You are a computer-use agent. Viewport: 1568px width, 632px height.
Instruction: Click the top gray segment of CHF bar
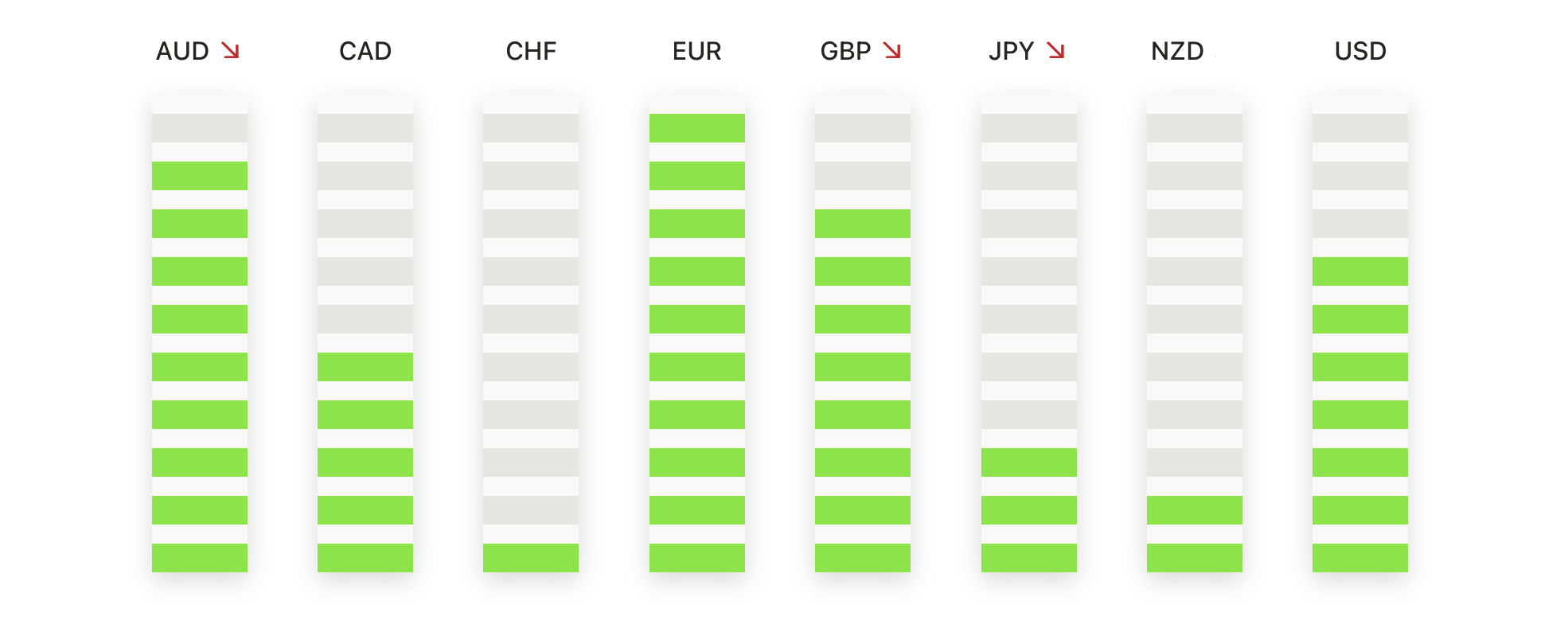tap(531, 128)
